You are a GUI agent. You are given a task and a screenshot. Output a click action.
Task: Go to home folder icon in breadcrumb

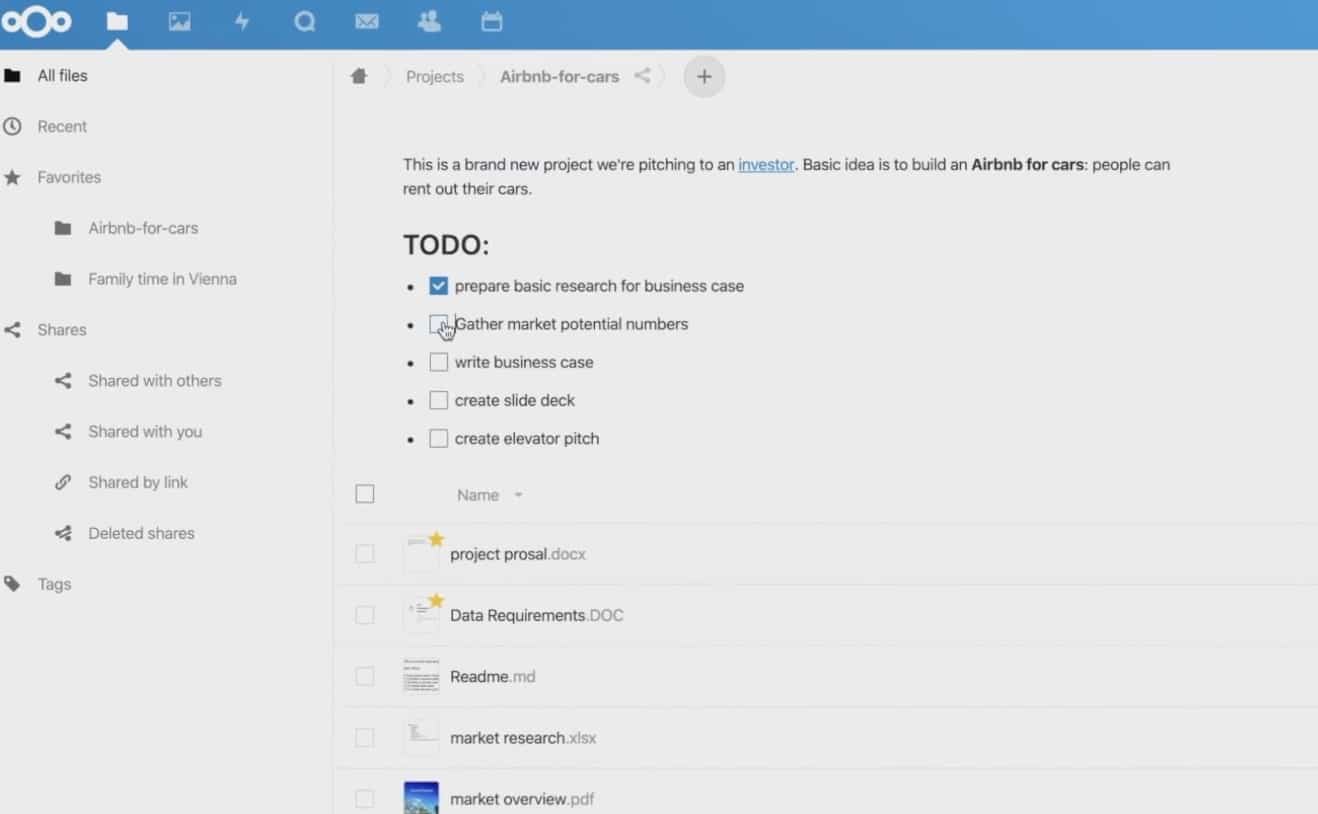point(359,76)
